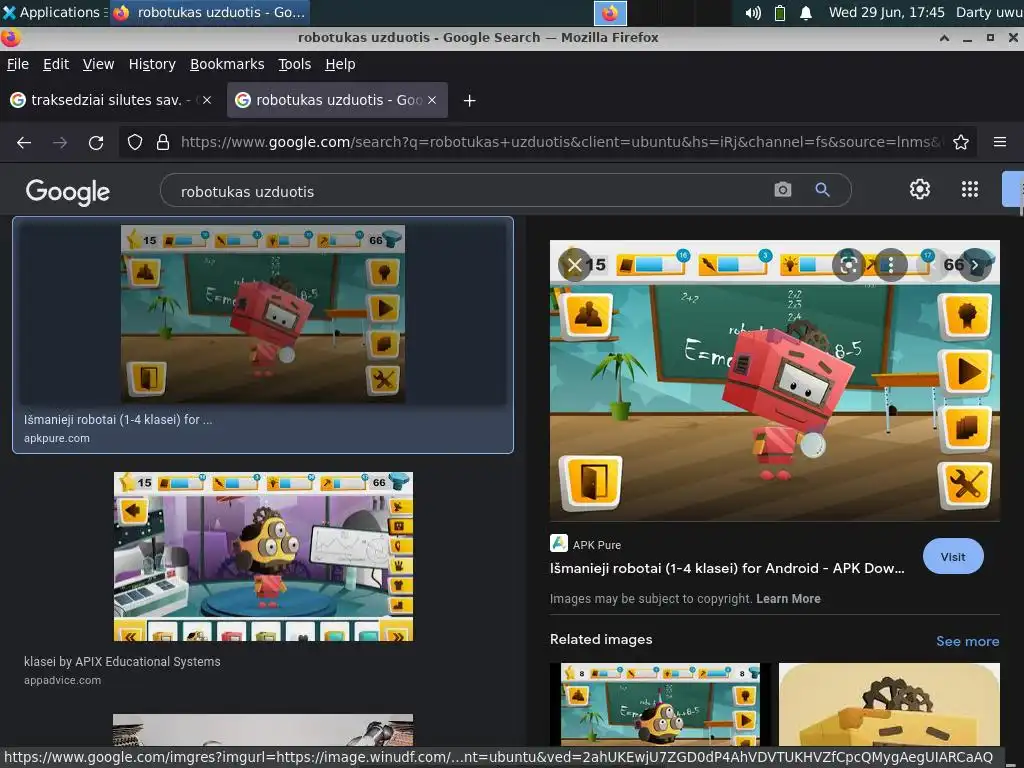Screen dimensions: 1024x768
Task: Click the magnifier search button
Action: tap(822, 190)
